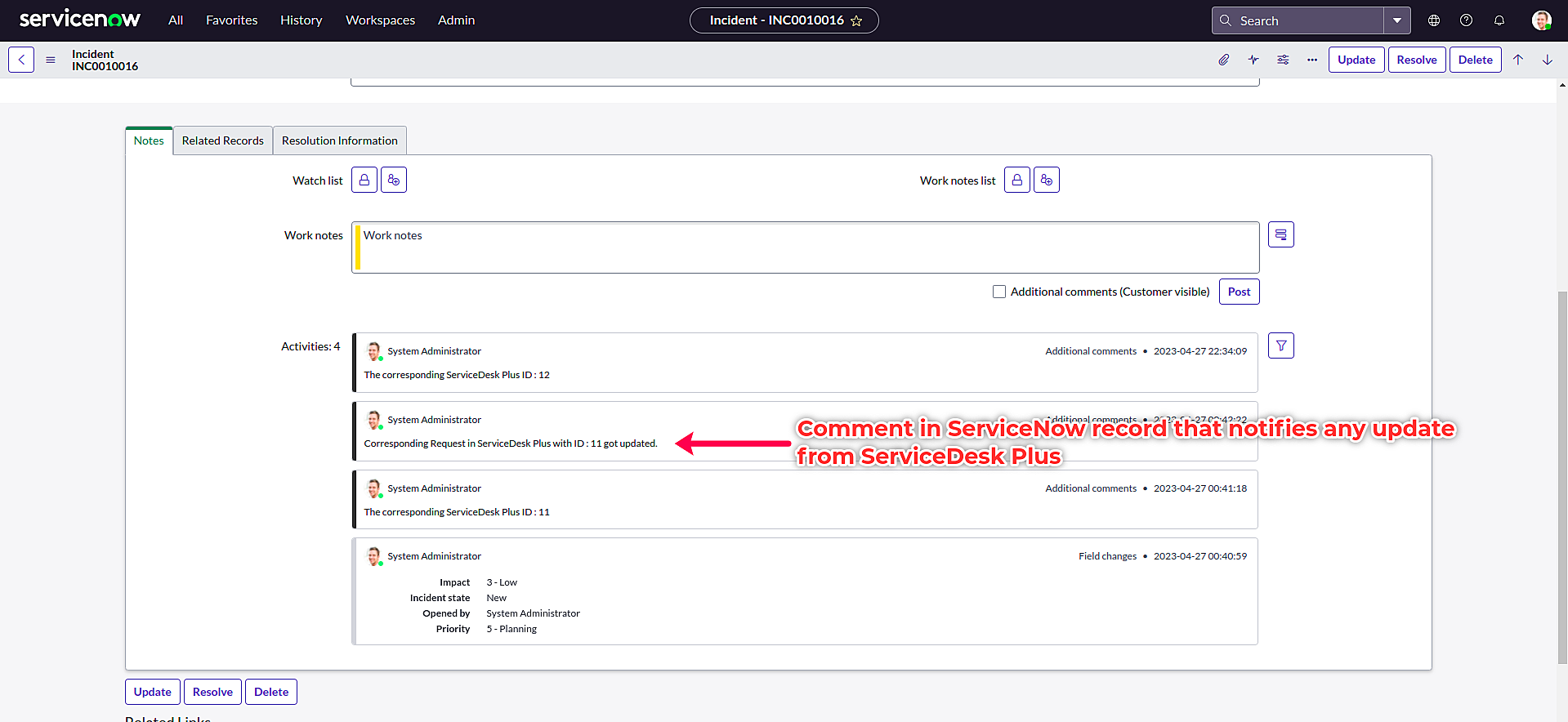
Task: Open the activity stream pulse icon
Action: [1253, 60]
